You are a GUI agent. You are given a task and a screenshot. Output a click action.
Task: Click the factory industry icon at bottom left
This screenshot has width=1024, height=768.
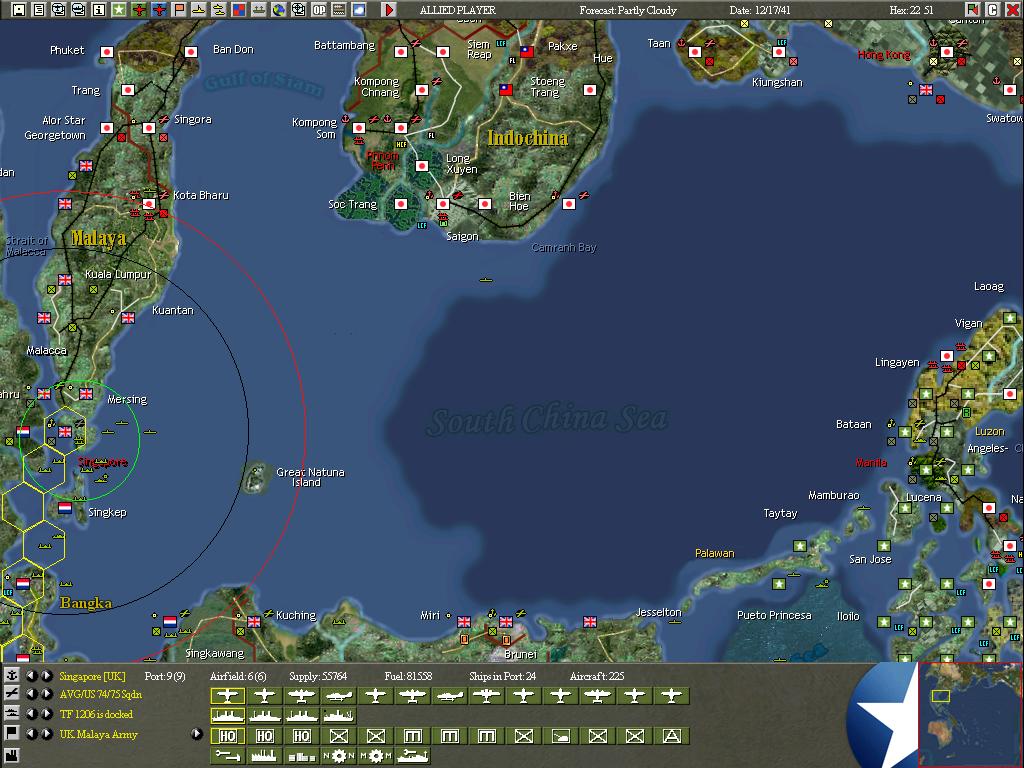click(12, 758)
